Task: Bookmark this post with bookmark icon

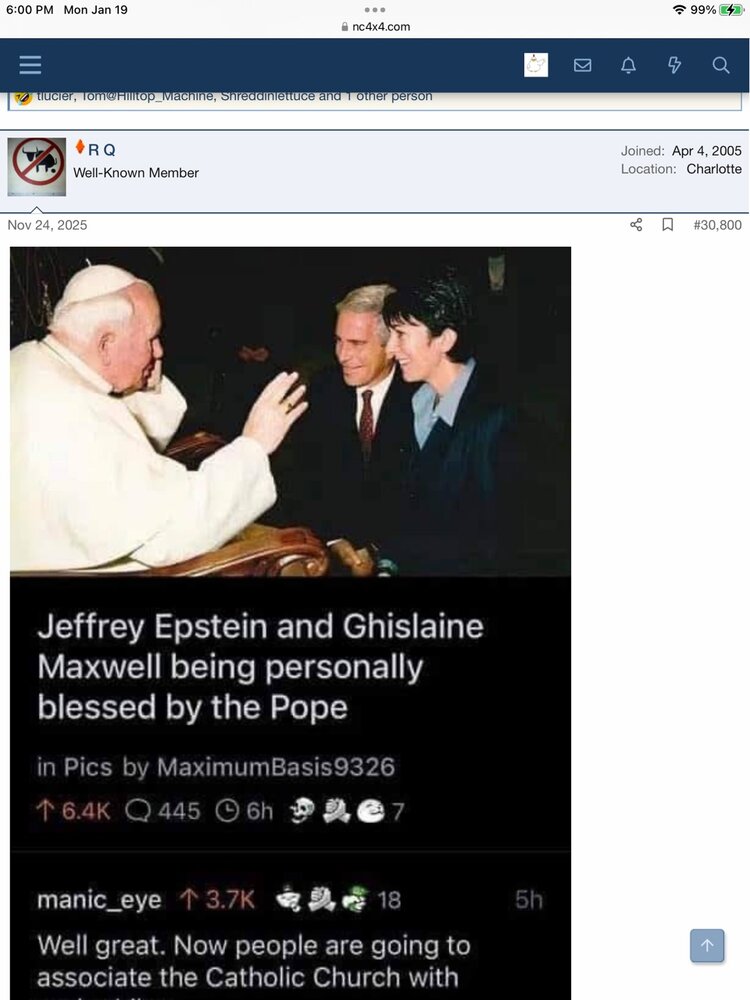Action: [668, 224]
